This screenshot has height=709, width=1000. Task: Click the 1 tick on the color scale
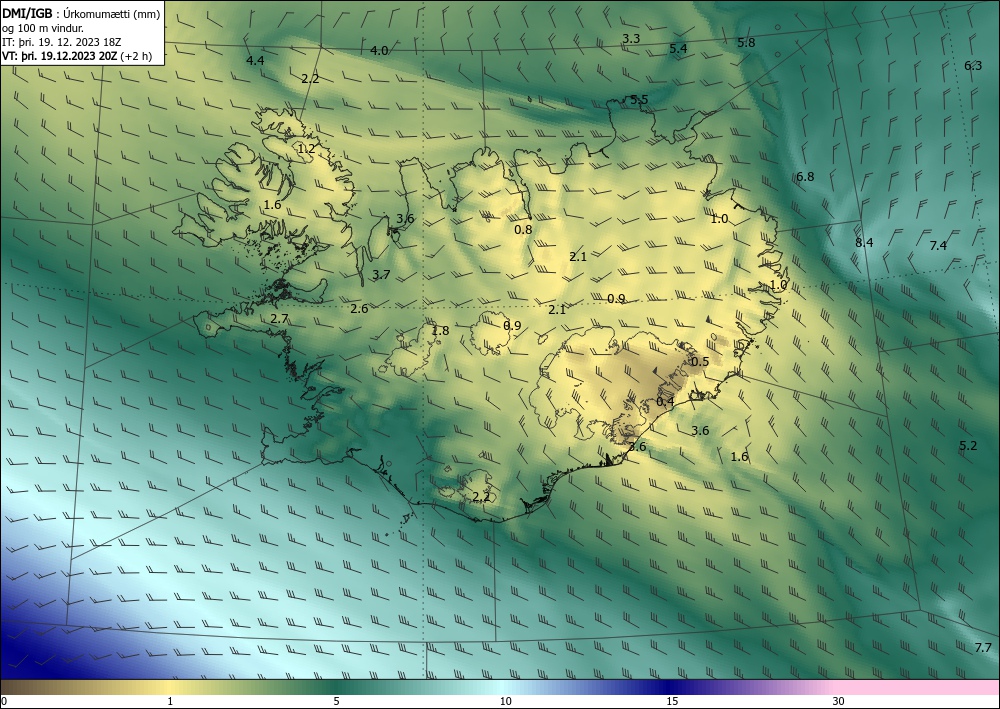tap(170, 701)
